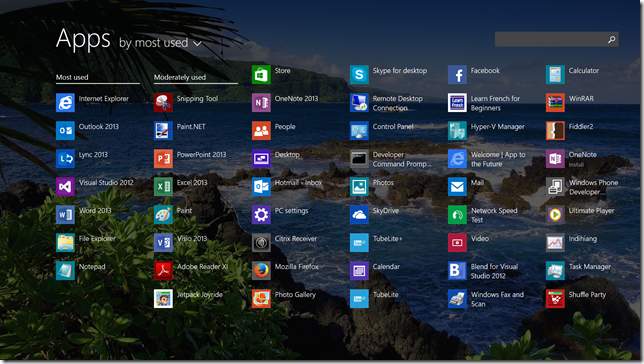This screenshot has height=364, width=644.
Task: Open the purple Calendar icon
Action: tap(359, 270)
